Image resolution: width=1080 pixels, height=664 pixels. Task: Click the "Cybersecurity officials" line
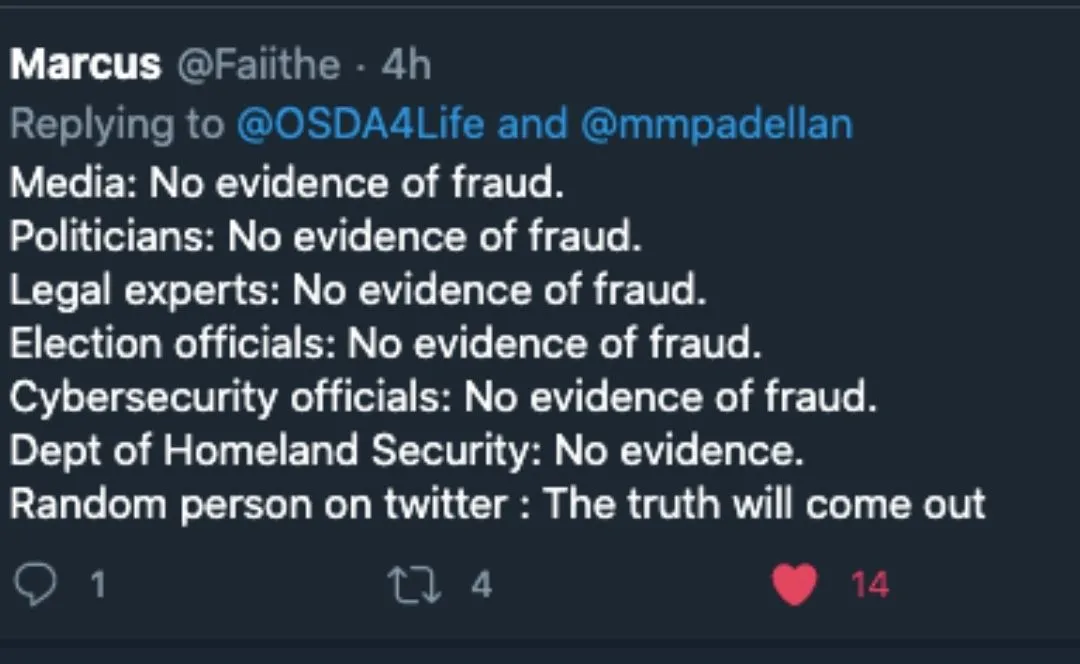pyautogui.click(x=443, y=397)
